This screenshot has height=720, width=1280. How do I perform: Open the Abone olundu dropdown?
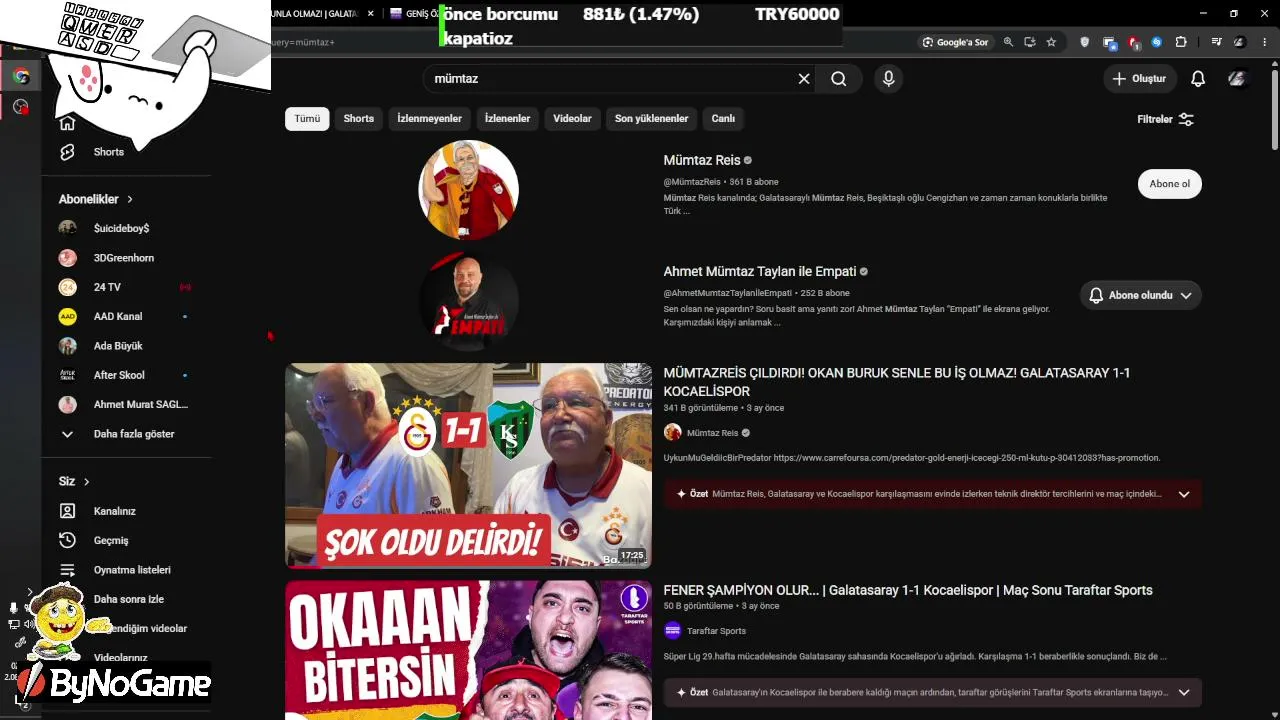(1141, 295)
